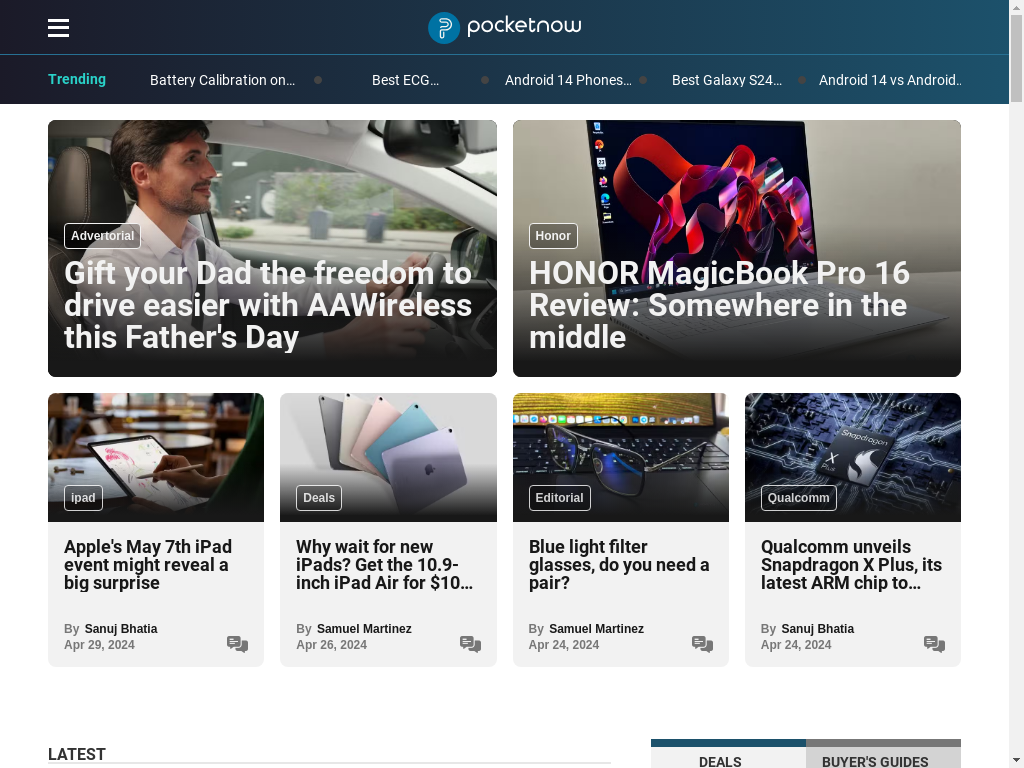1024x768 pixels.
Task: Click the Apr 26, 2024 date text
Action: [x=332, y=645]
